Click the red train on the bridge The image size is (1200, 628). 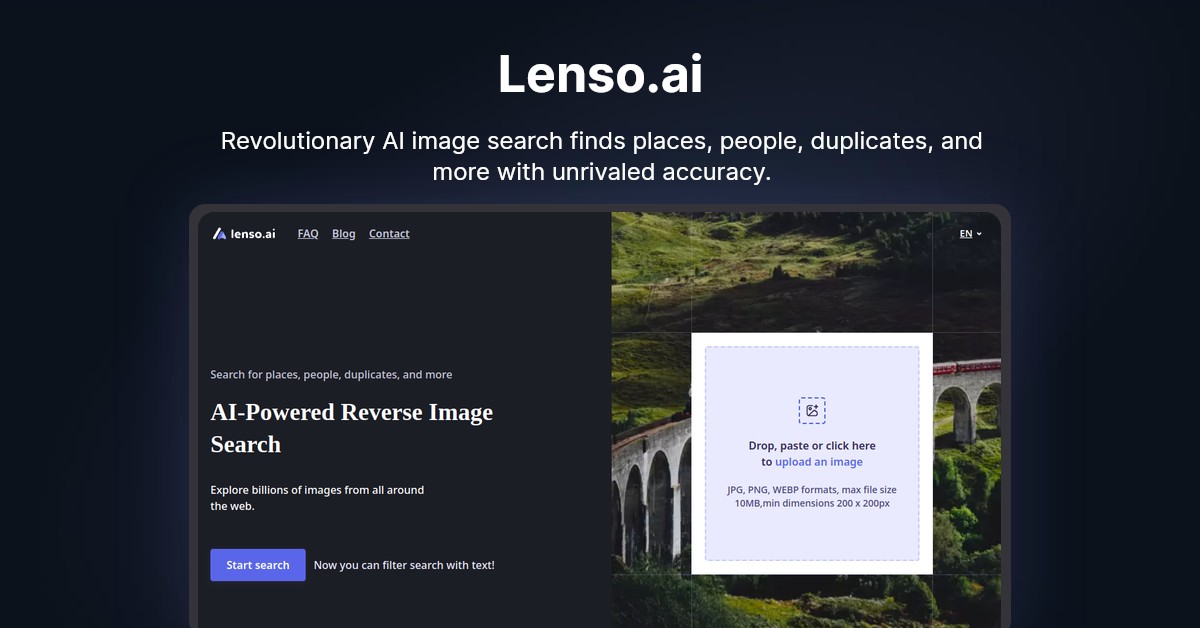966,366
